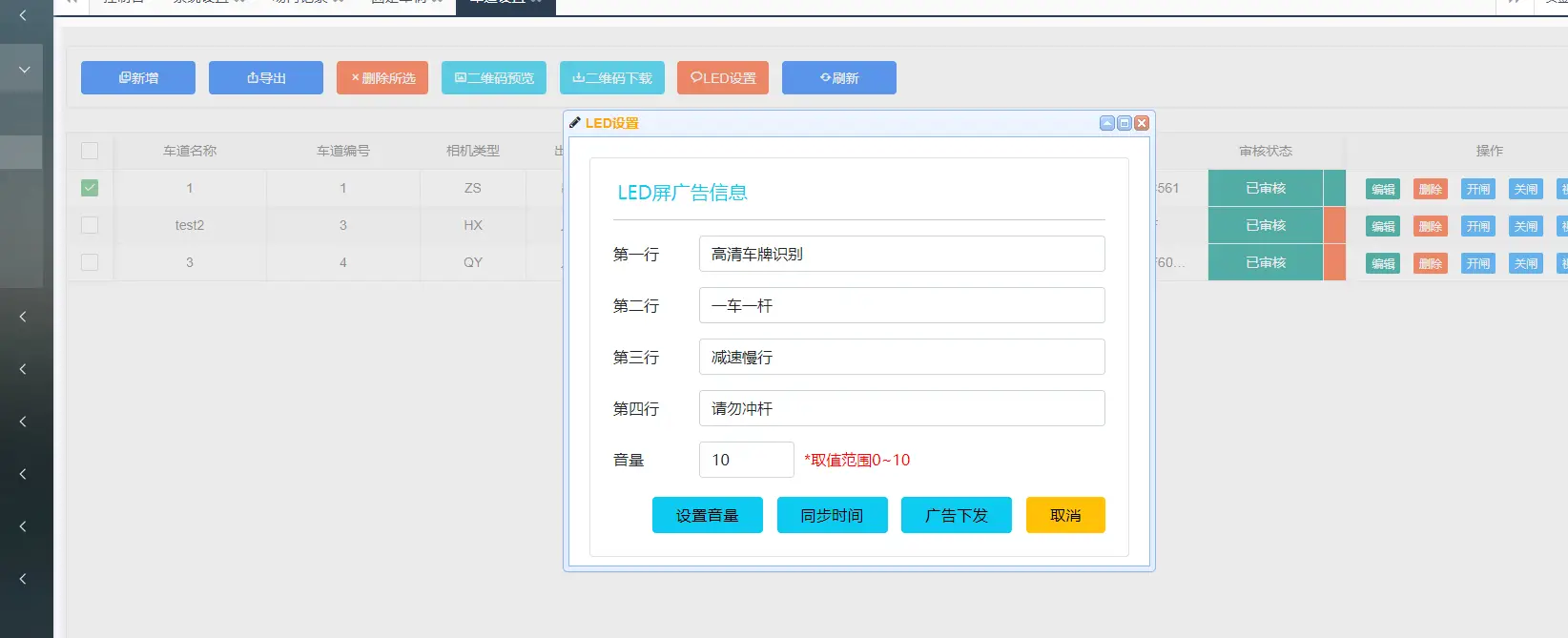Refresh the list with the 刷新 button
1568x638 pixels.
click(x=839, y=78)
